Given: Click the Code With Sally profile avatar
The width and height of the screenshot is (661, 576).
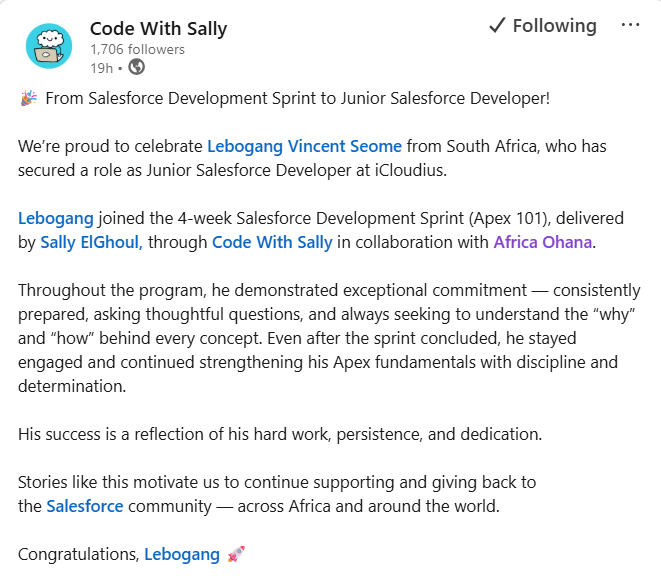Looking at the screenshot, I should pyautogui.click(x=46, y=46).
